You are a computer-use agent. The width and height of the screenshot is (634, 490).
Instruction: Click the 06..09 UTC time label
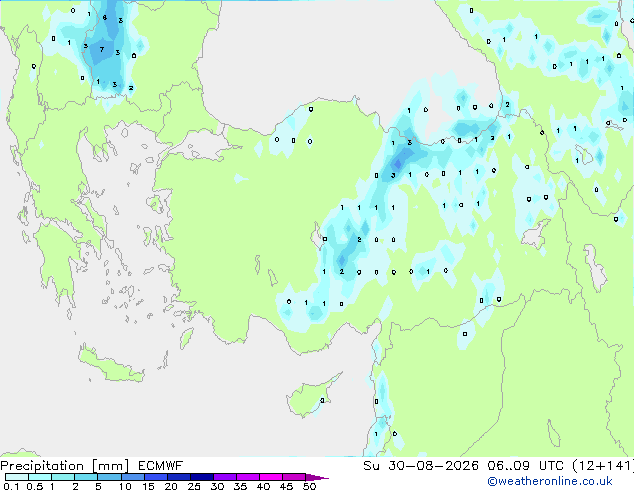525,466
